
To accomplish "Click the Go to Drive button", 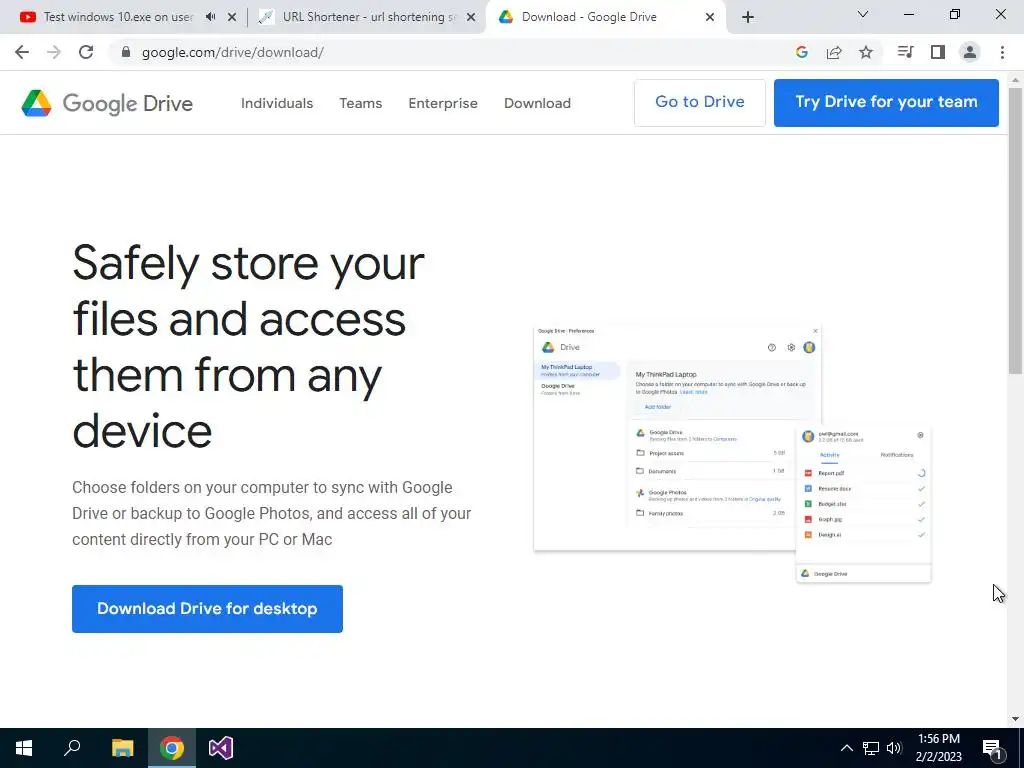I will pos(699,103).
